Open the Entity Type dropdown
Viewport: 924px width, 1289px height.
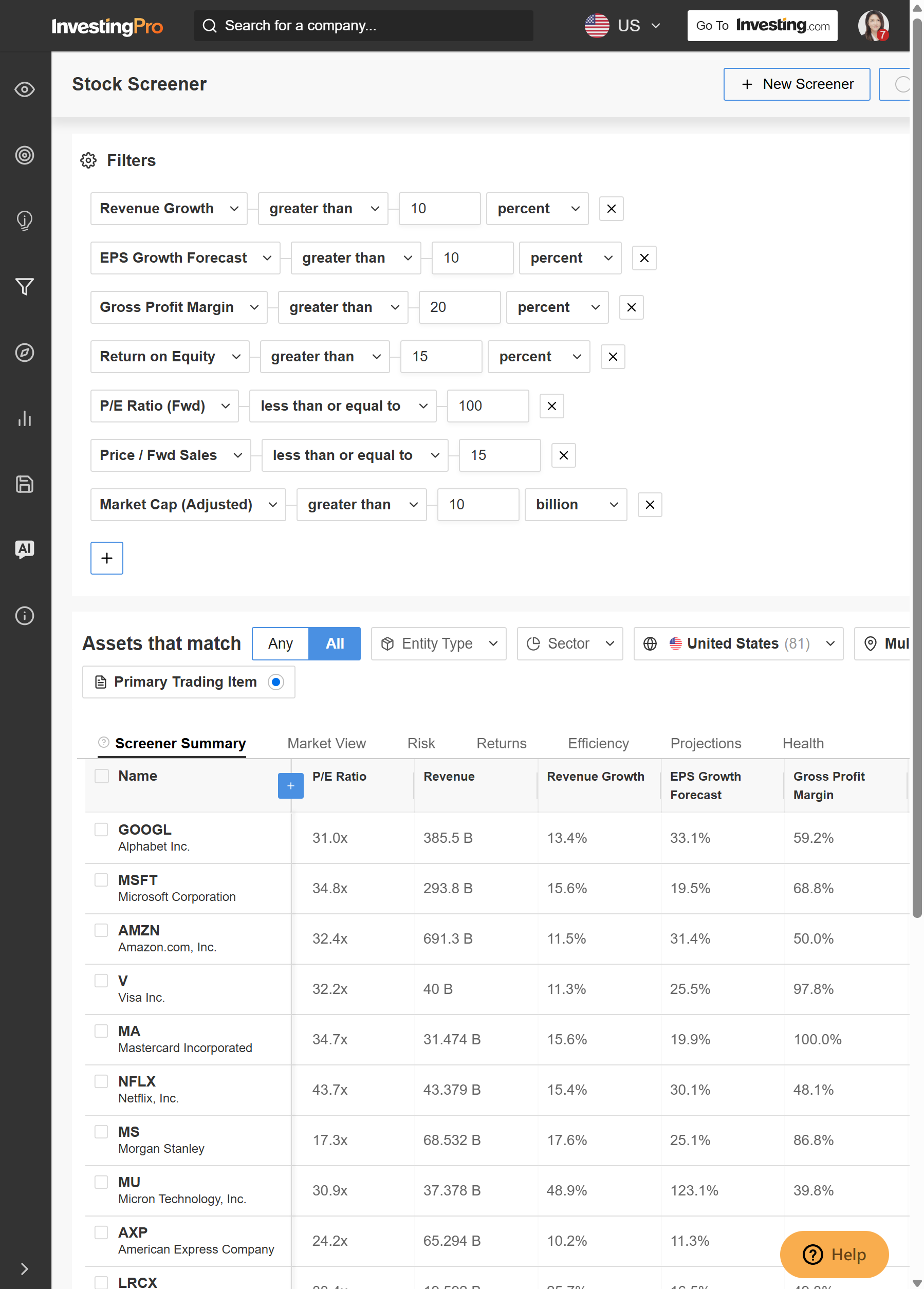click(x=438, y=643)
